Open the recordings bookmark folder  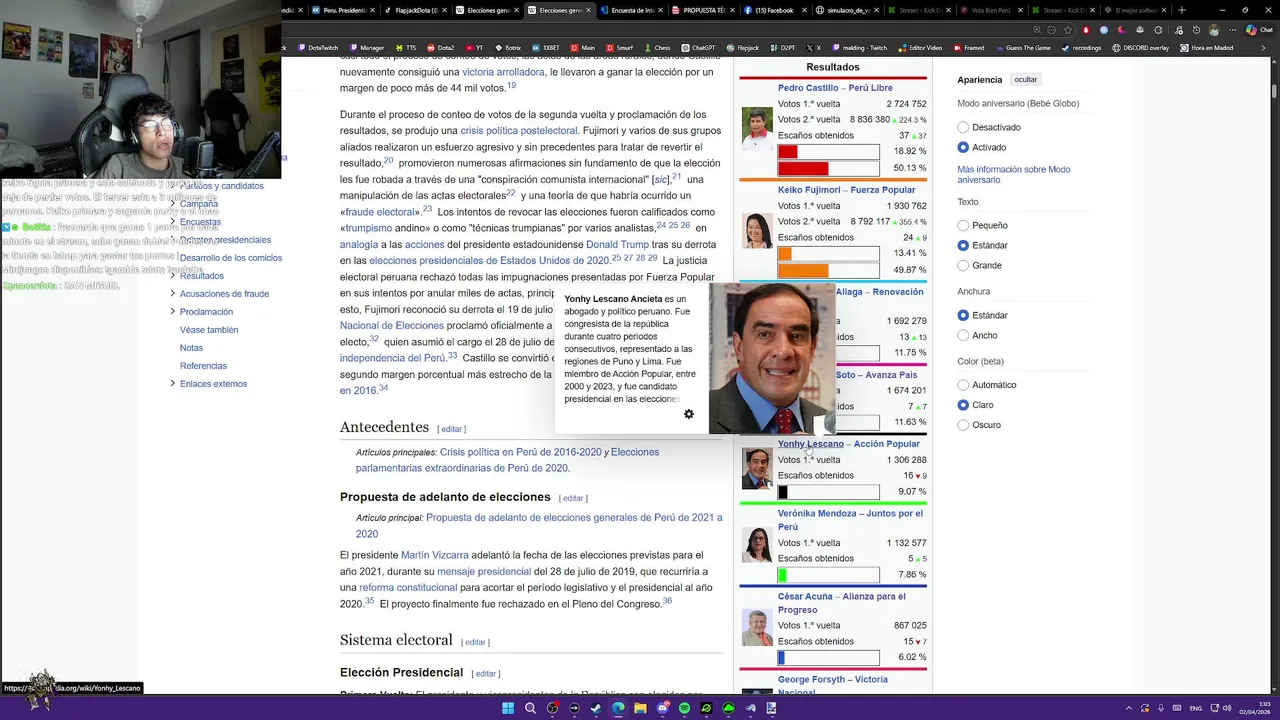[x=1081, y=48]
